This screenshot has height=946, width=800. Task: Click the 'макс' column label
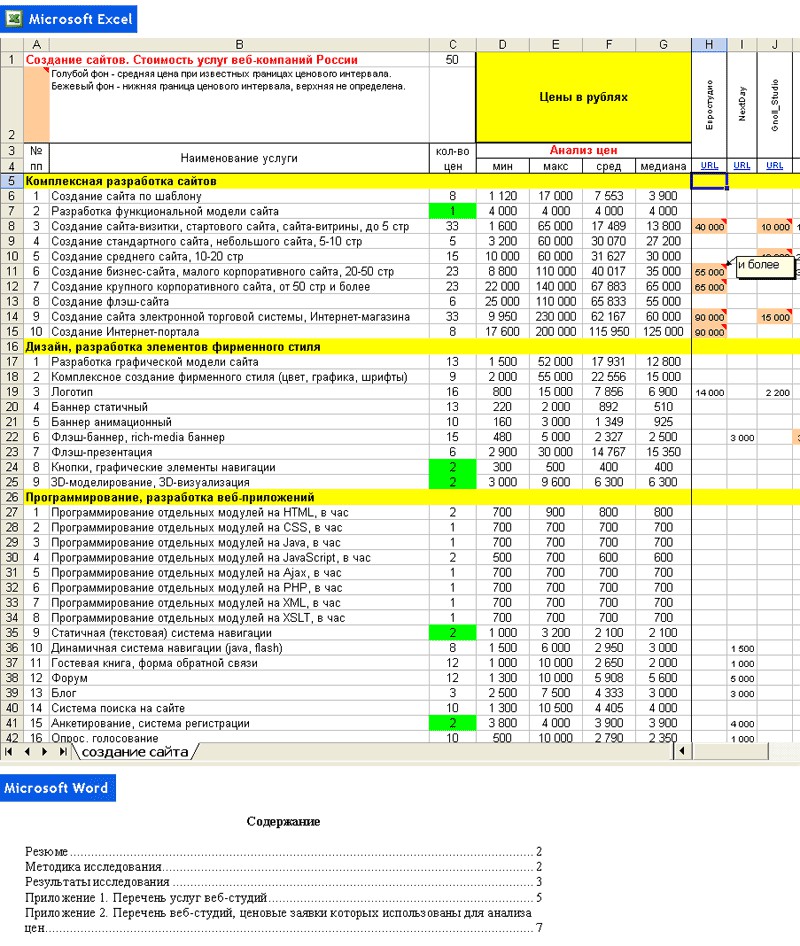point(556,166)
